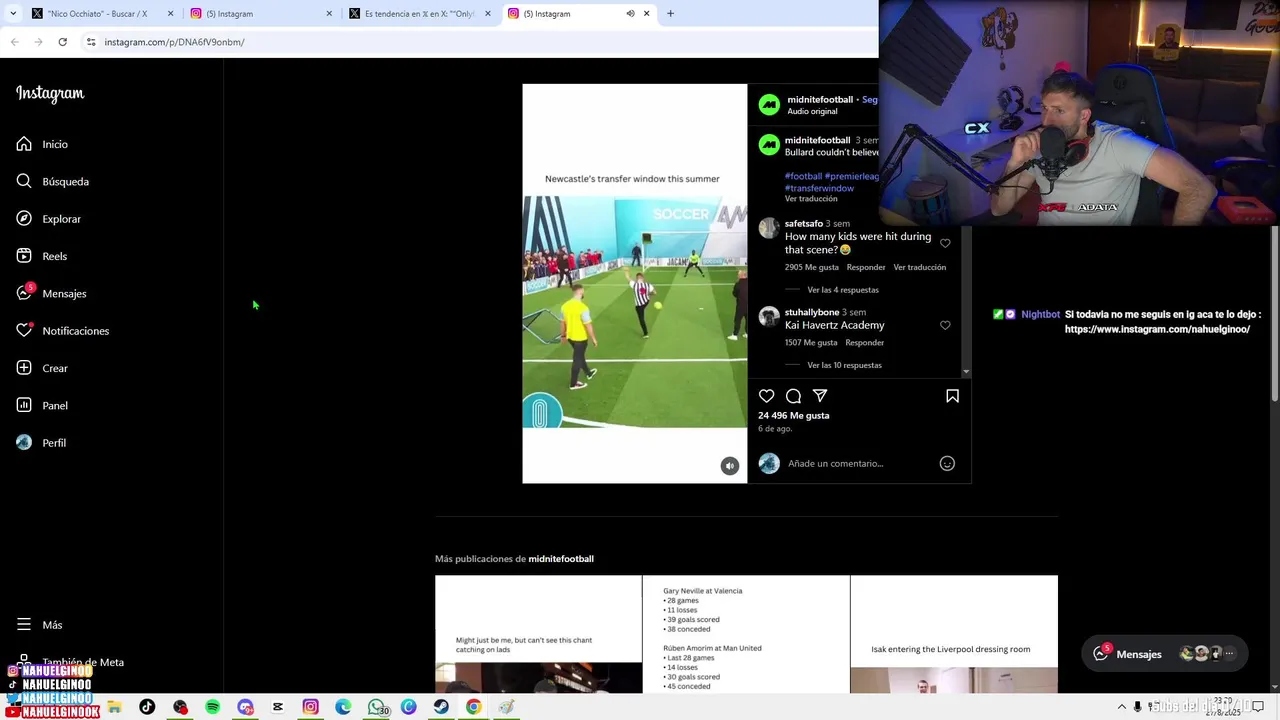1280x720 pixels.
Task: Open safetsafo's profile avatar
Action: coord(769,228)
